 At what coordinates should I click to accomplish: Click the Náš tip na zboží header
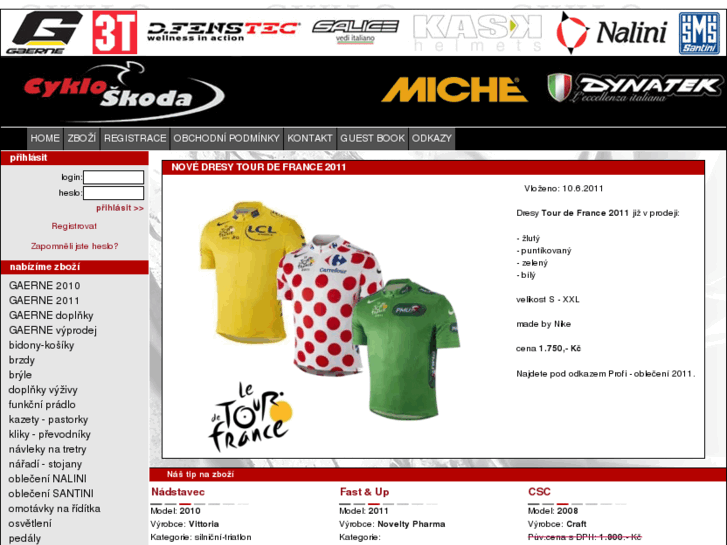[200, 474]
